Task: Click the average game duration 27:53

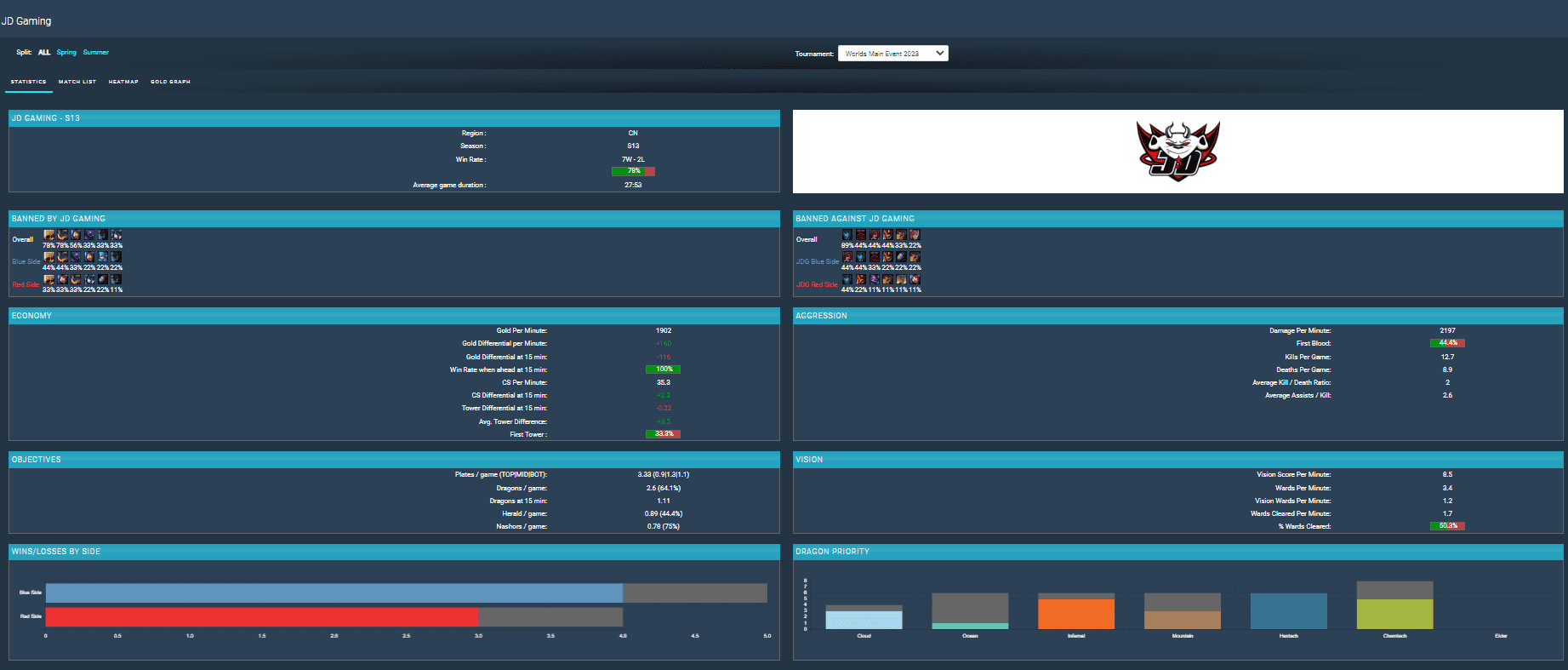Action: point(633,185)
